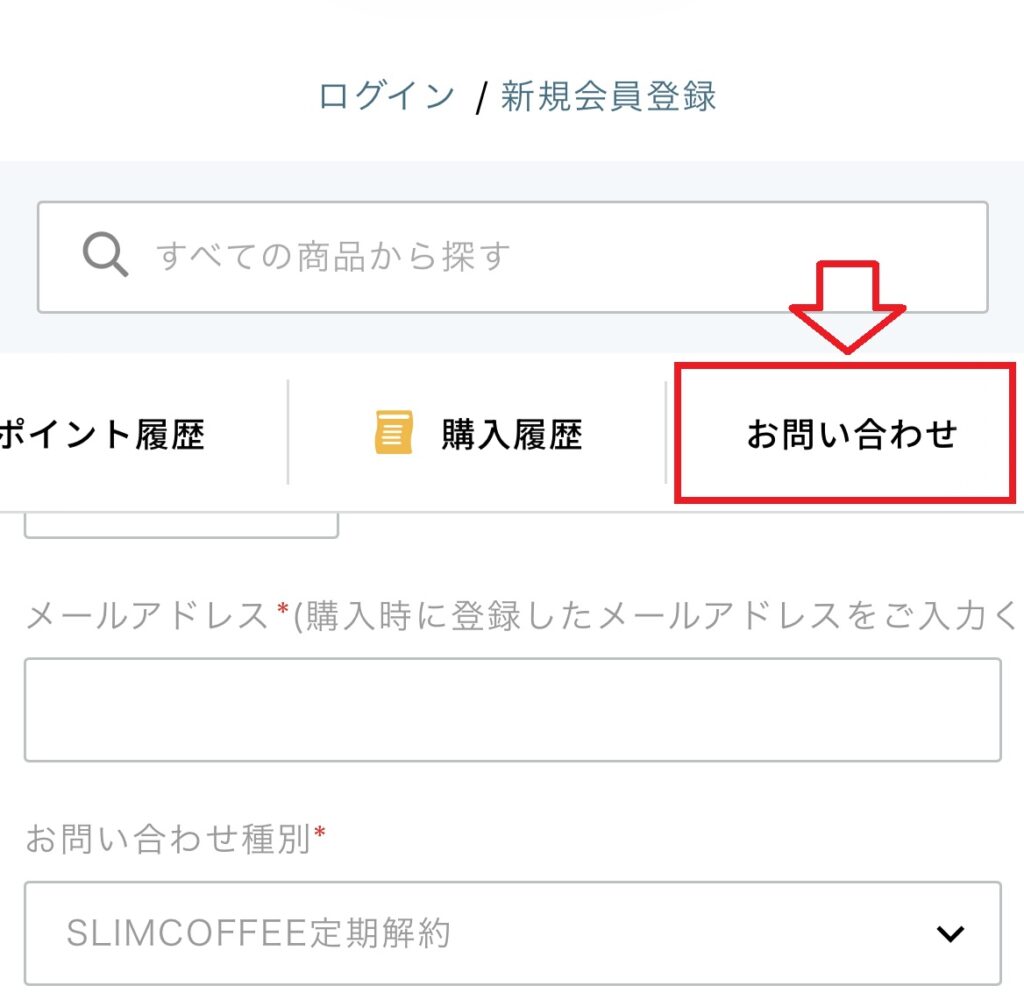The height and width of the screenshot is (1007, 1024).
Task: Tap the search icon inside the search bar
Action: click(104, 256)
